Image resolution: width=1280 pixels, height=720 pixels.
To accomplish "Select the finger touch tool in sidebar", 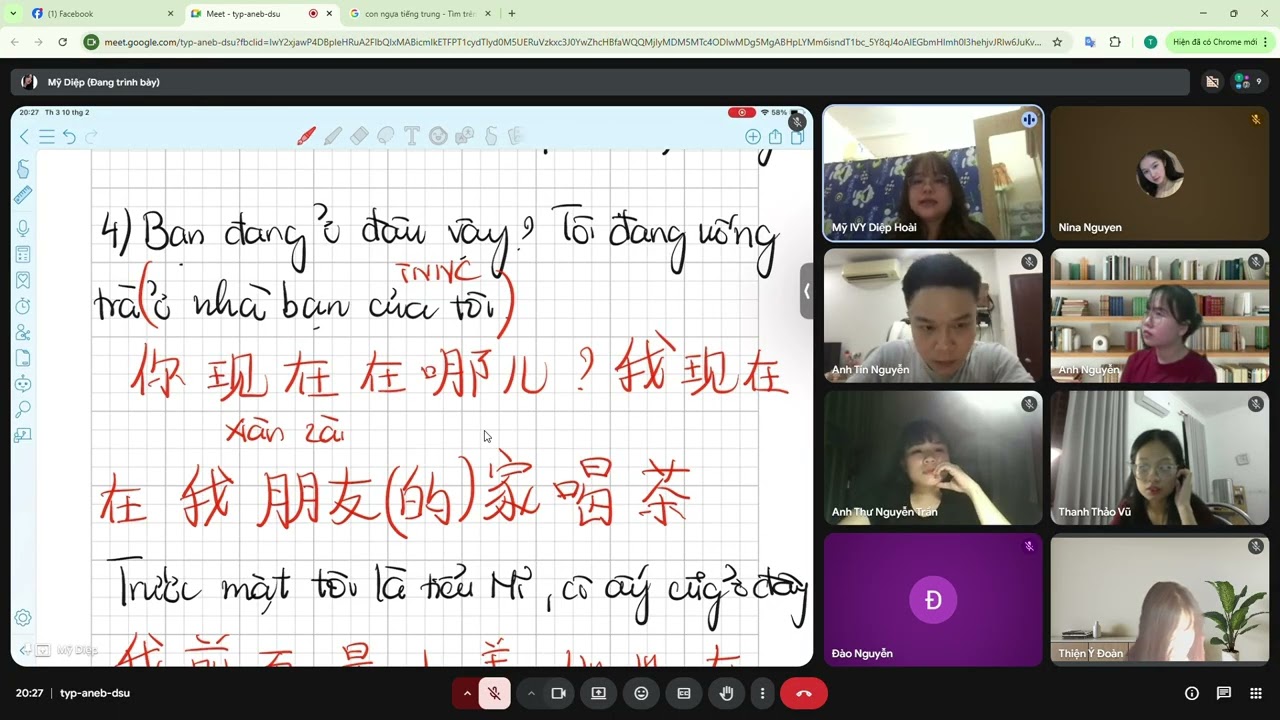I will pyautogui.click(x=23, y=169).
